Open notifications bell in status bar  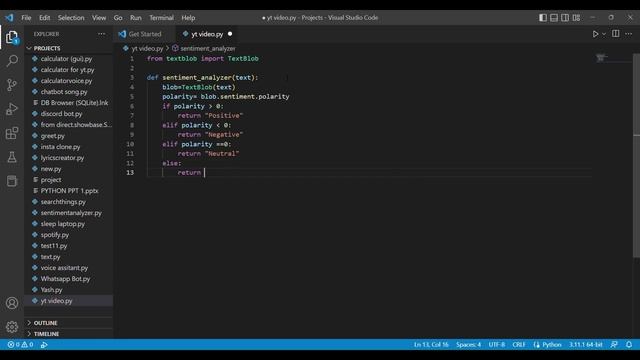tap(629, 344)
